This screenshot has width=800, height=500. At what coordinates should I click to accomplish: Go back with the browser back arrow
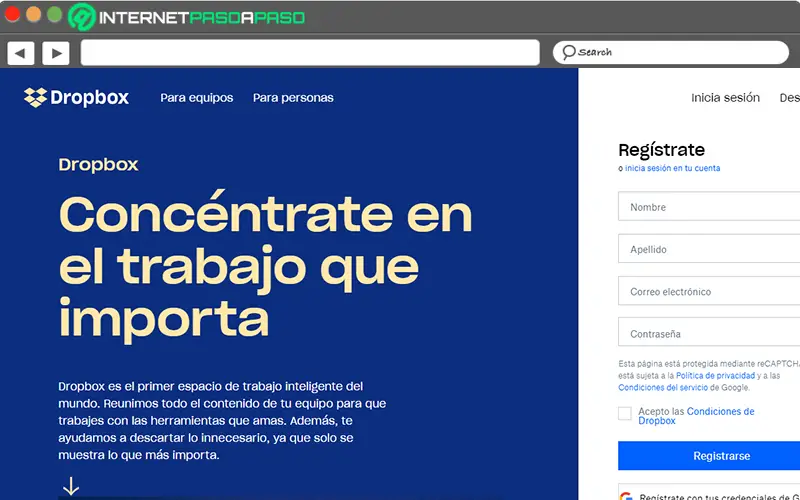click(x=20, y=53)
